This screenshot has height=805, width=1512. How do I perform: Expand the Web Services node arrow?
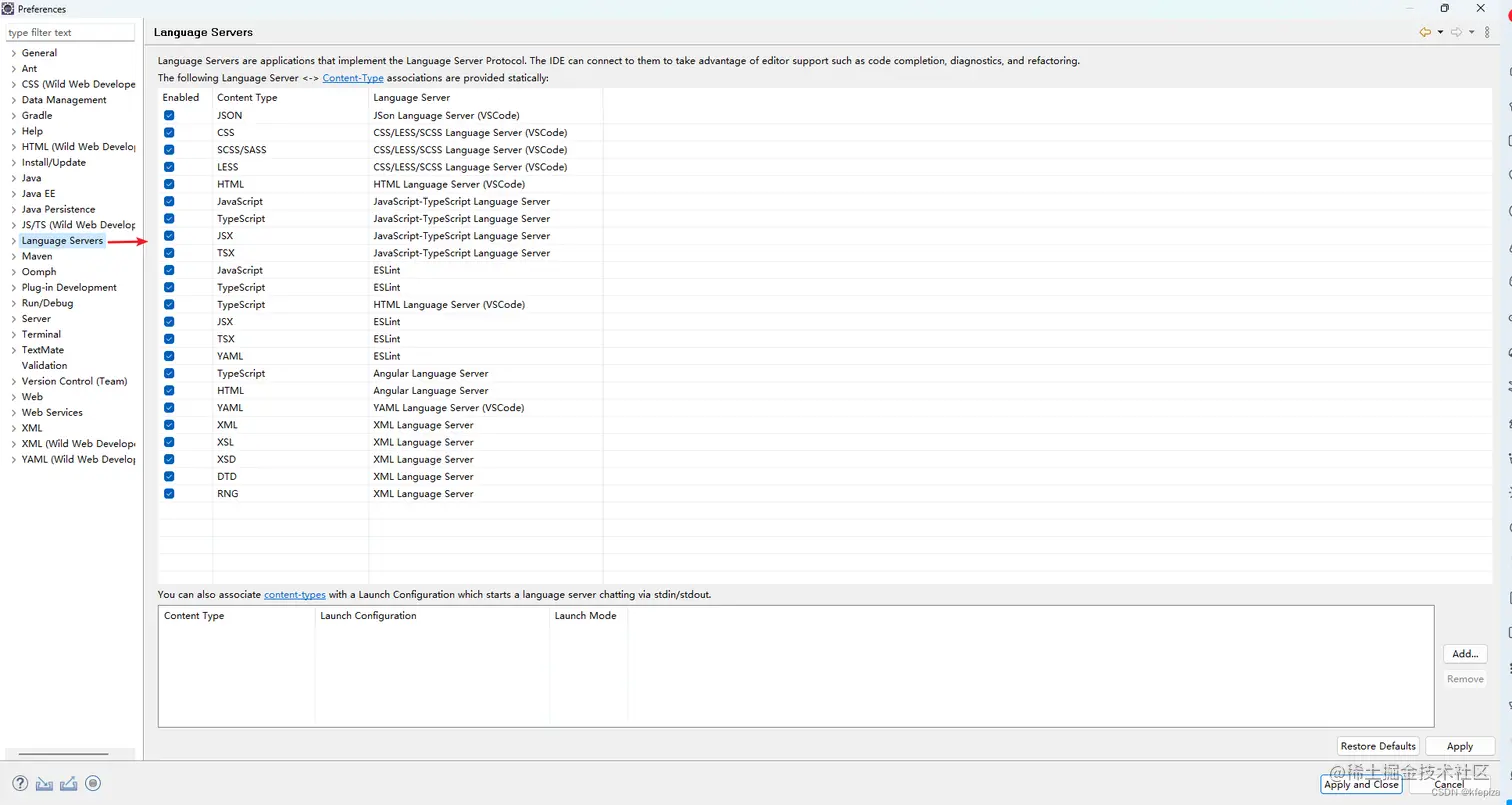coord(13,412)
